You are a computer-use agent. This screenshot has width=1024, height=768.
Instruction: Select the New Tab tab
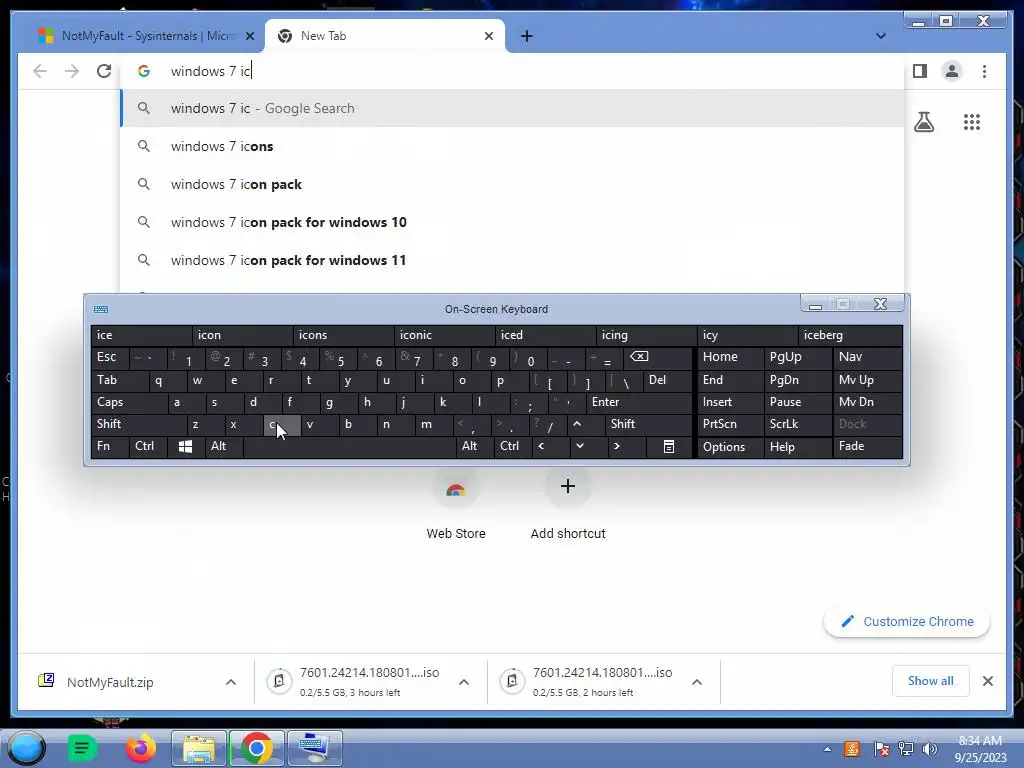pos(384,36)
